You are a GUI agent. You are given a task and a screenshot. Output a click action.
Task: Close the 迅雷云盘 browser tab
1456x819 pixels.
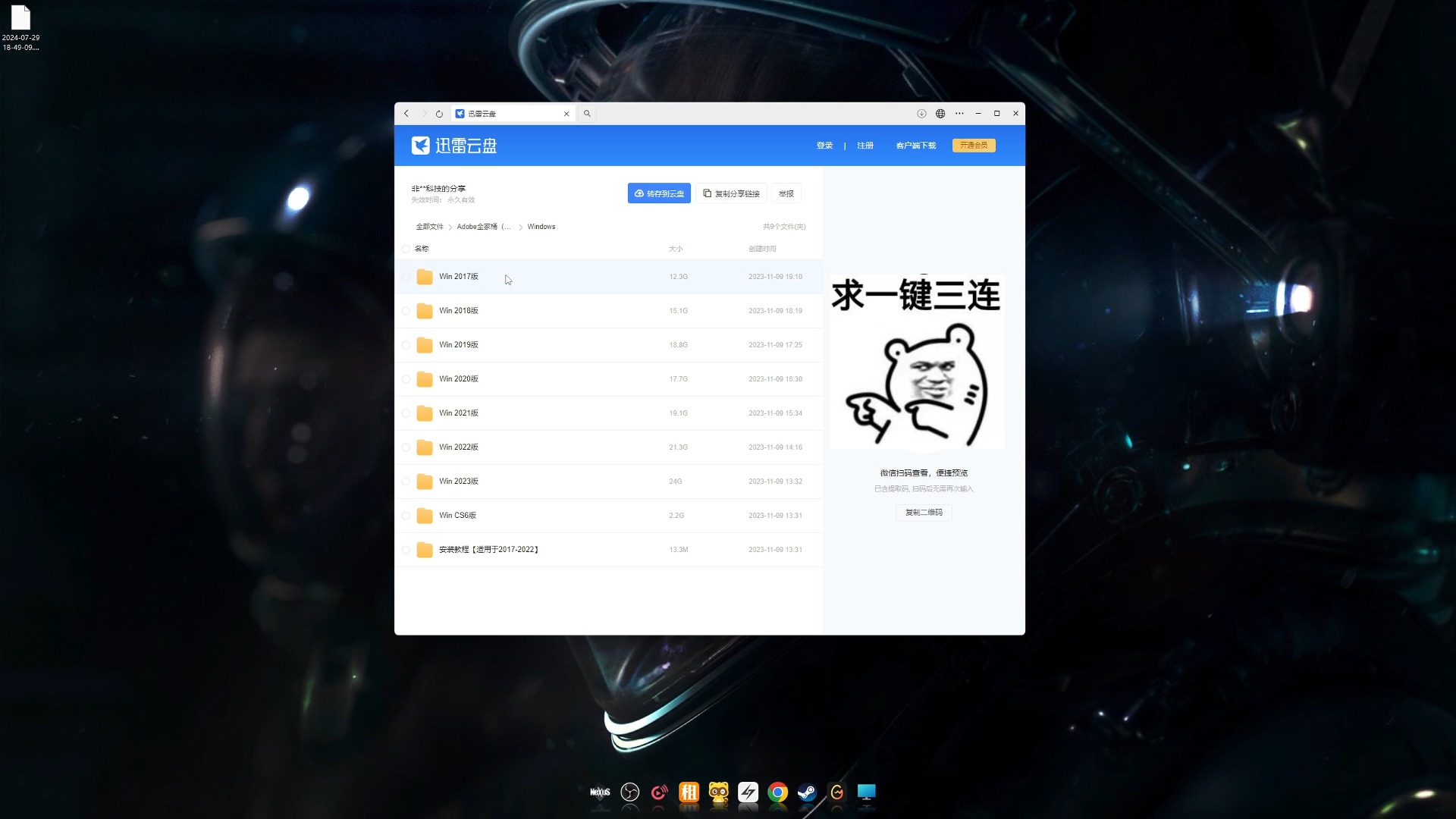click(x=566, y=114)
